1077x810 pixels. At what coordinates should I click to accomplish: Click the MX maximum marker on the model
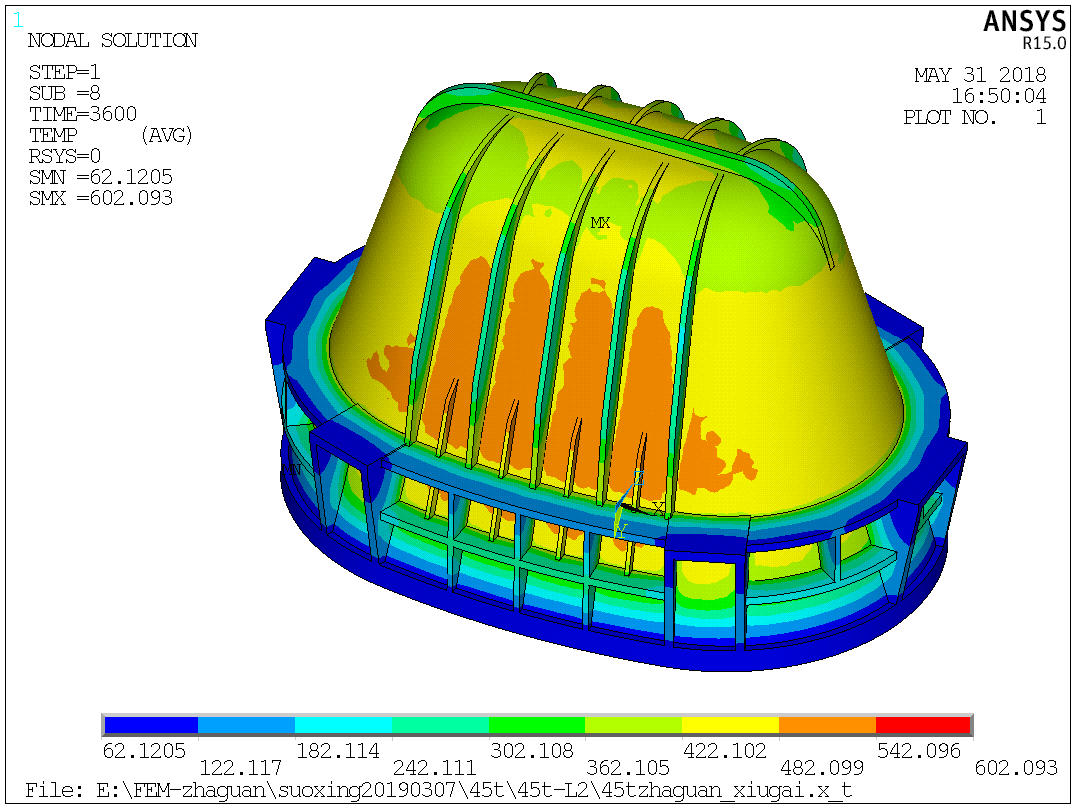(600, 223)
